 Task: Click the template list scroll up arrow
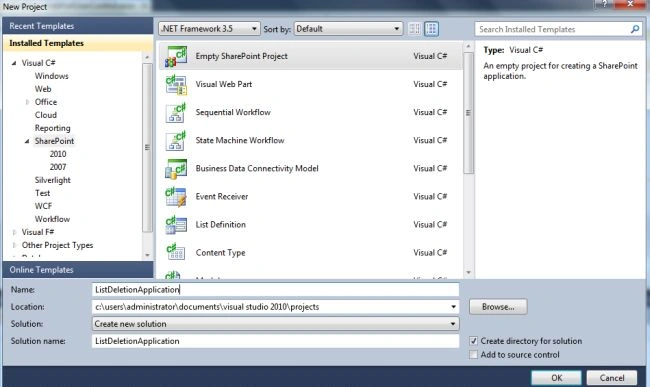point(468,46)
